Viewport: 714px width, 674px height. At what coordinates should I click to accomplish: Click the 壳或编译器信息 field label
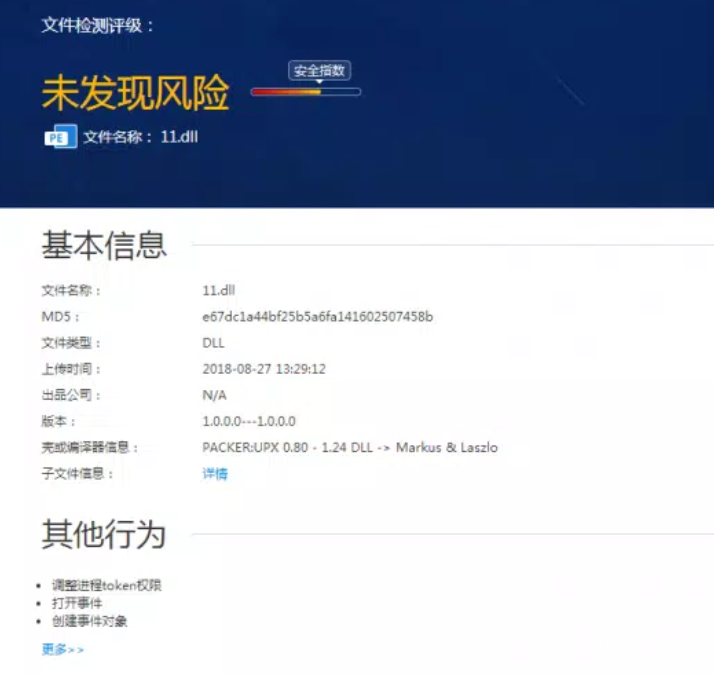pos(90,447)
